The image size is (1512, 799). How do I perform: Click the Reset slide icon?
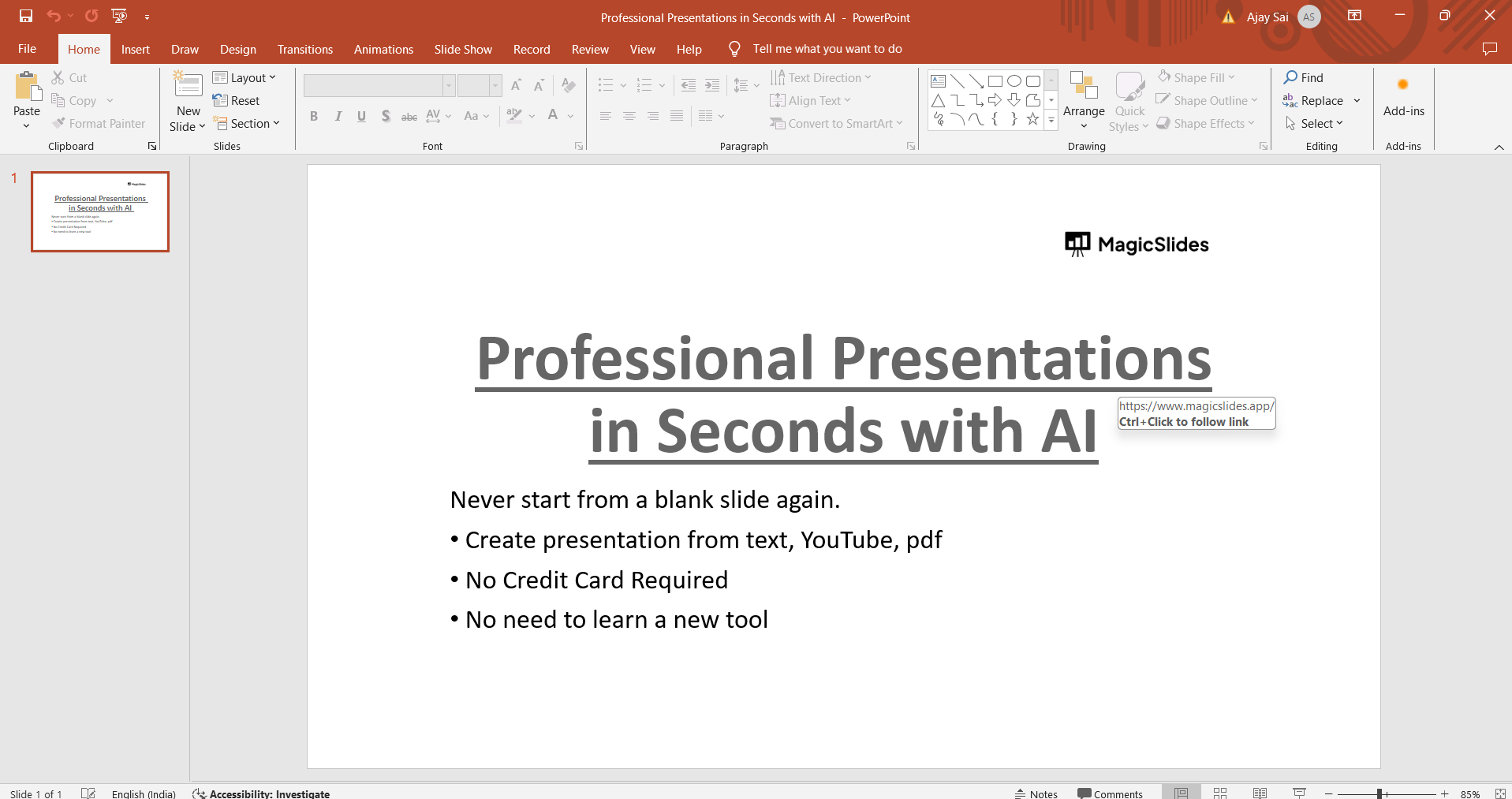221,100
